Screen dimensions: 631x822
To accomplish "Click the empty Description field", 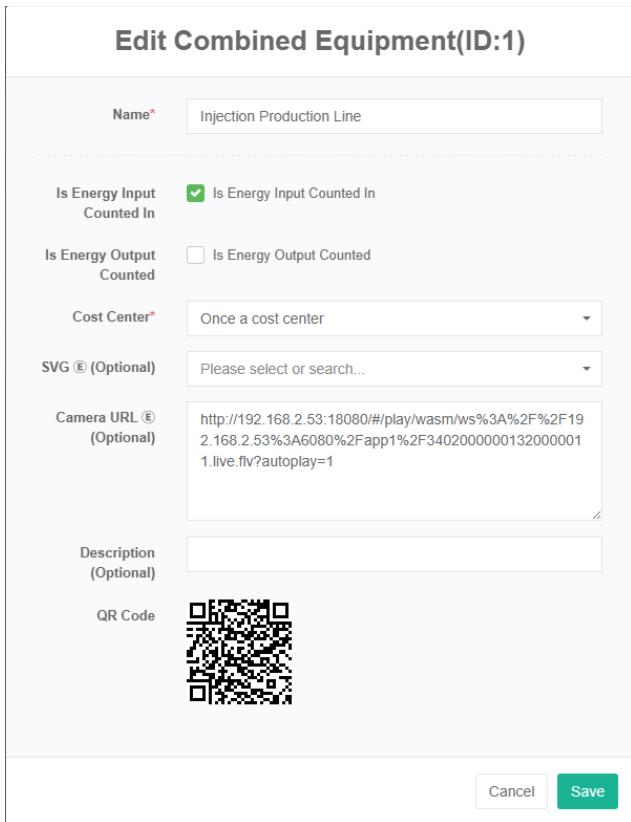I will [x=394, y=554].
